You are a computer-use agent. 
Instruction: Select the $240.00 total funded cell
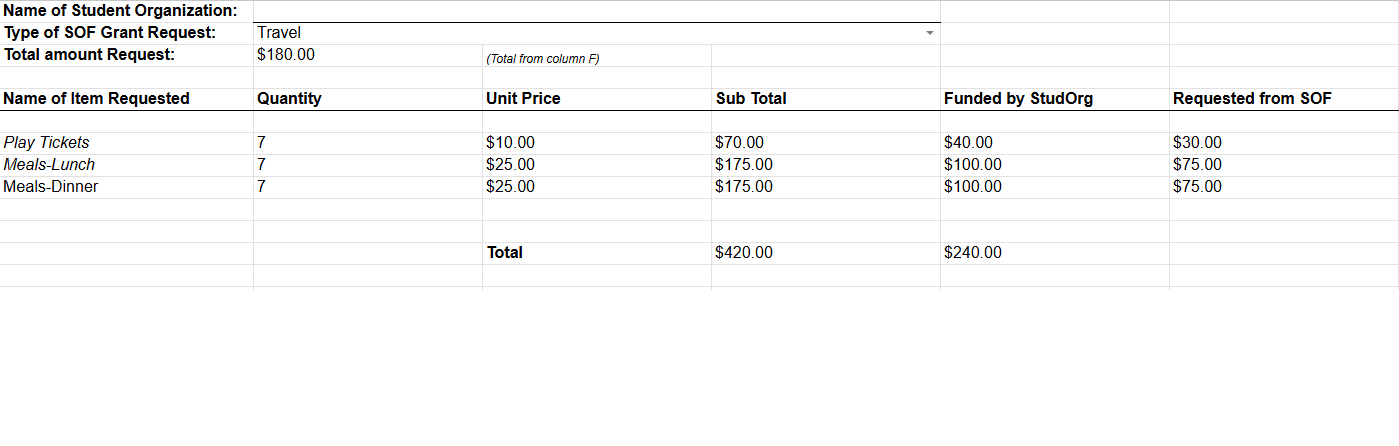(1055, 253)
